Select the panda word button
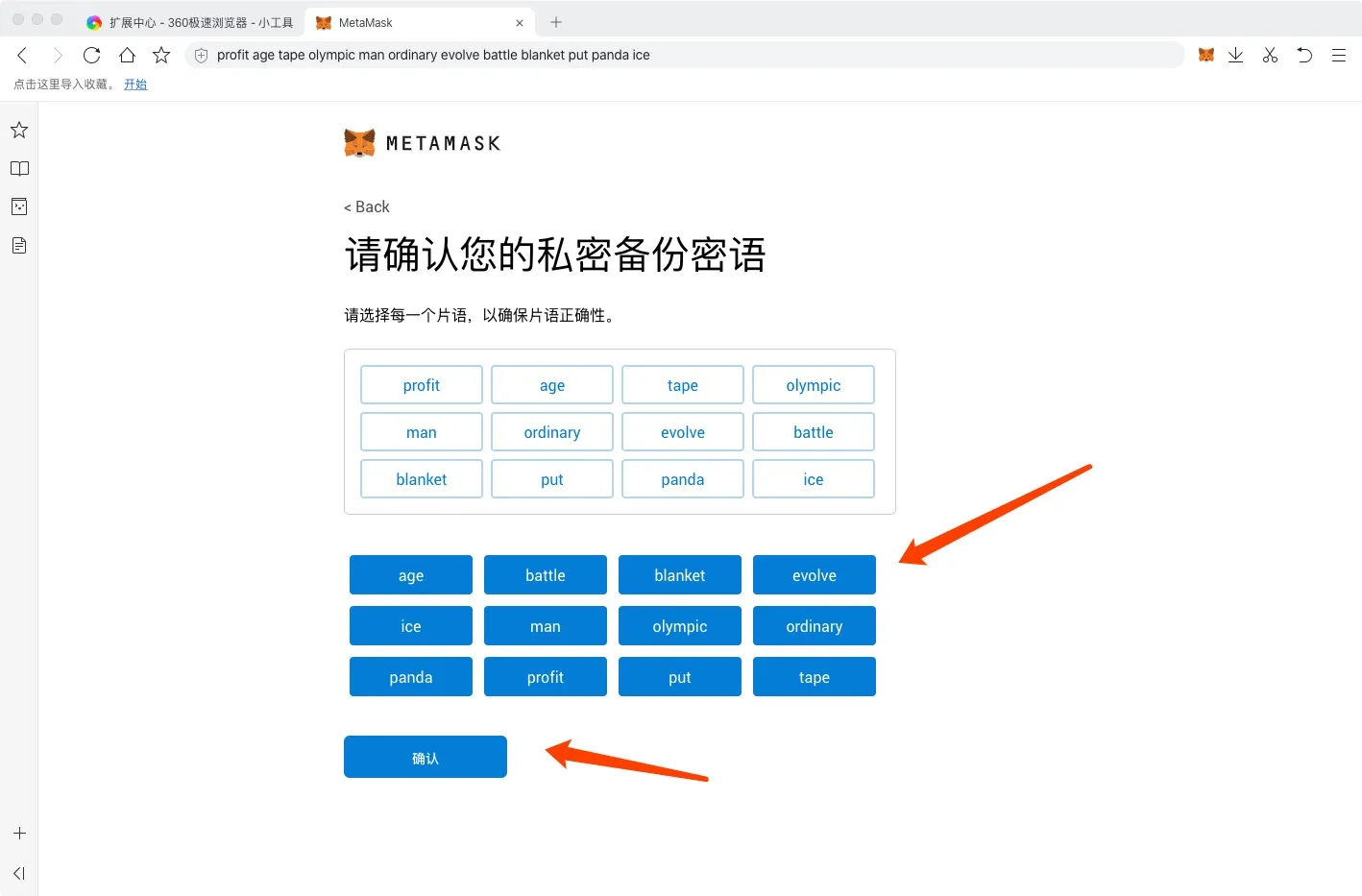The image size is (1362, 896). [410, 676]
